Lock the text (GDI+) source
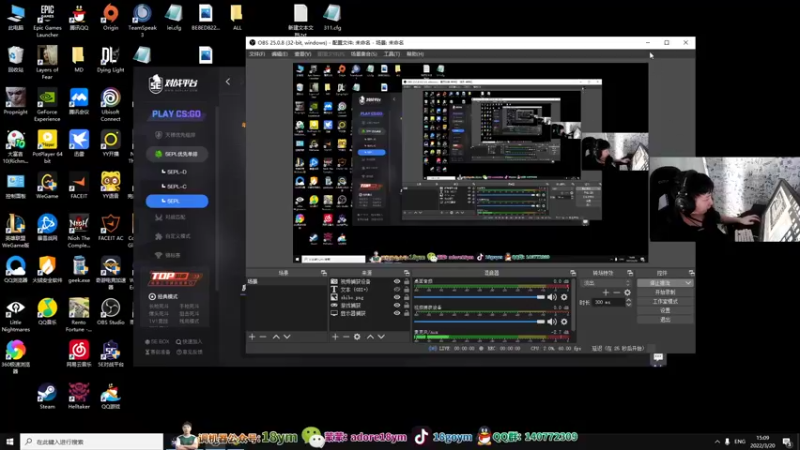The height and width of the screenshot is (450, 800). point(407,289)
